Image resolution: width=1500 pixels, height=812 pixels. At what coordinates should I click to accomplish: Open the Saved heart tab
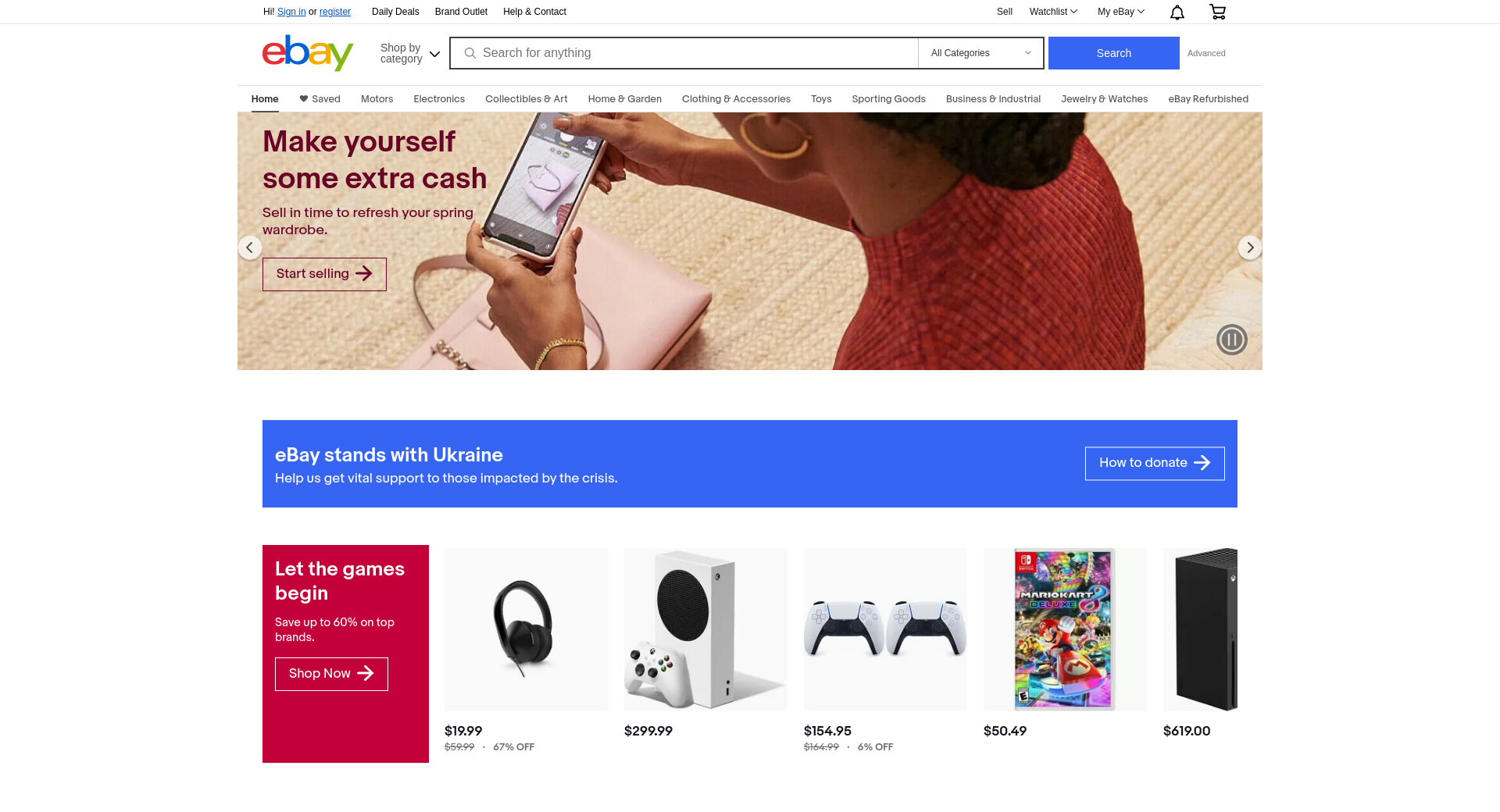click(320, 99)
